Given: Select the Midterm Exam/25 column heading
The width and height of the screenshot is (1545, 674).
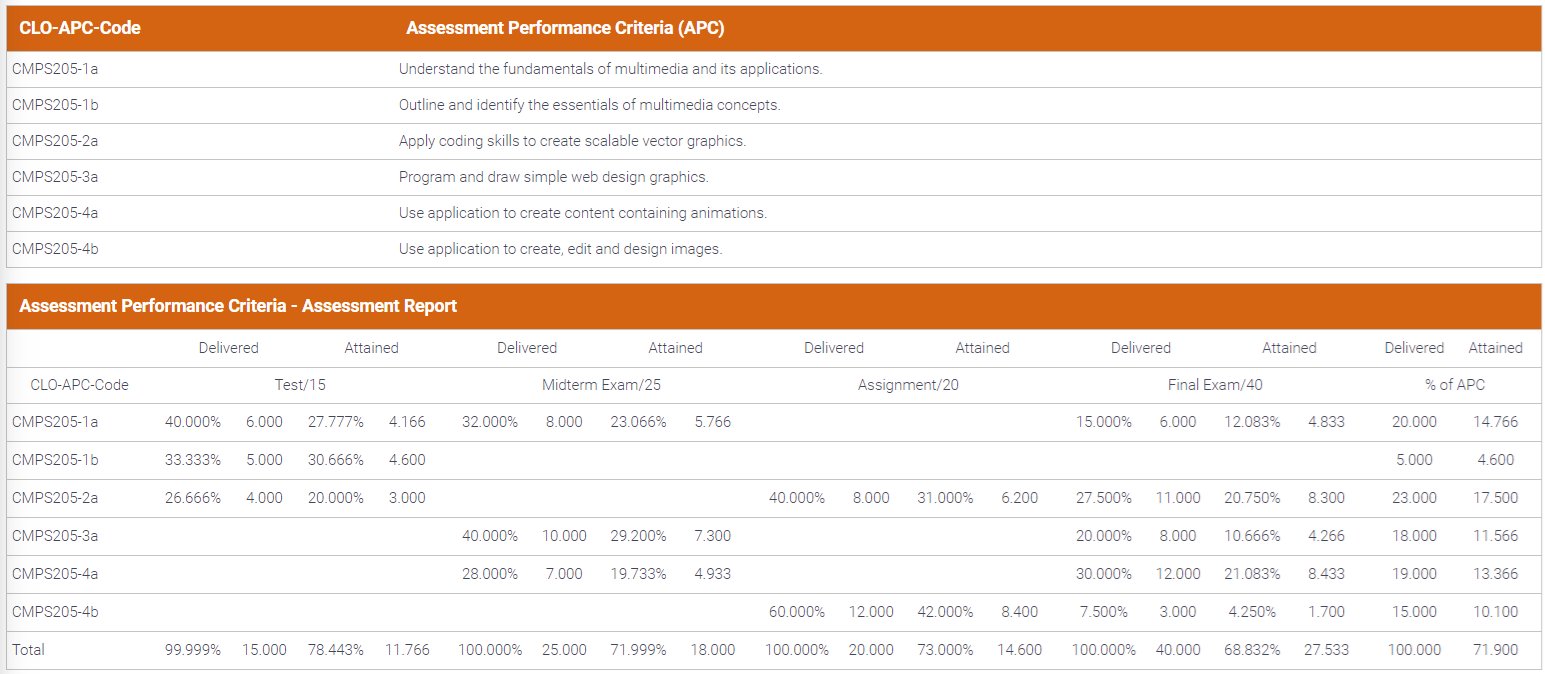Looking at the screenshot, I should pyautogui.click(x=601, y=384).
